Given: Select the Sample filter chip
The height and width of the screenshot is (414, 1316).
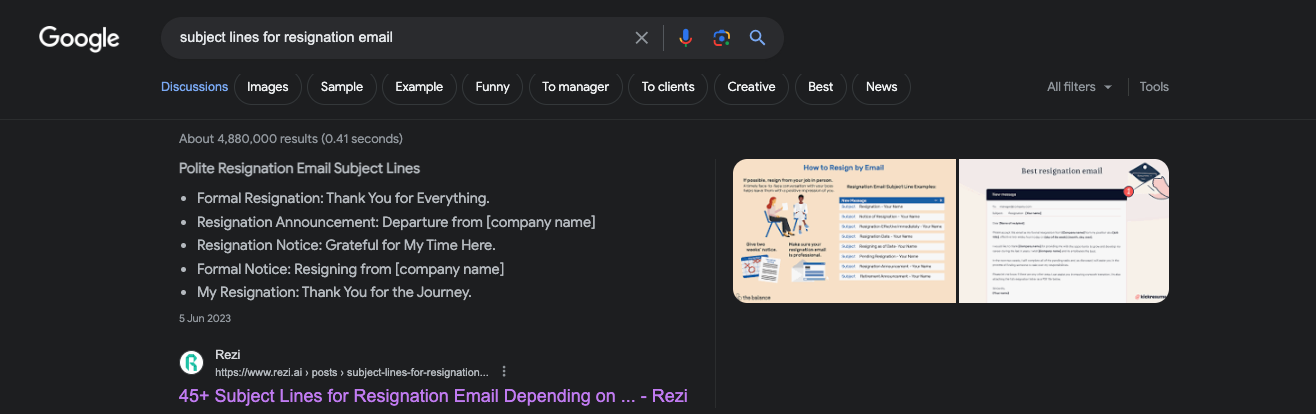Looking at the screenshot, I should [x=342, y=87].
